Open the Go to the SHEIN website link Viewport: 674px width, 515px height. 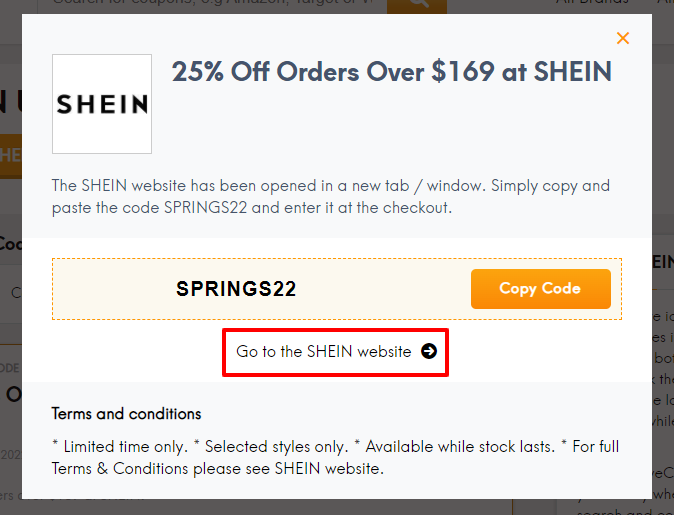[336, 352]
